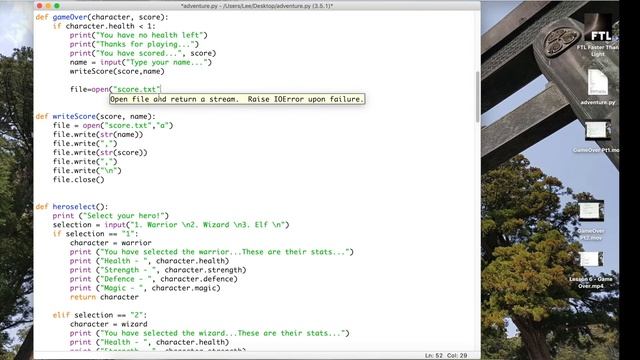The width and height of the screenshot is (640, 360).
Task: Click the 'file.write(str(name))' line
Action: pyautogui.click(x=98, y=134)
